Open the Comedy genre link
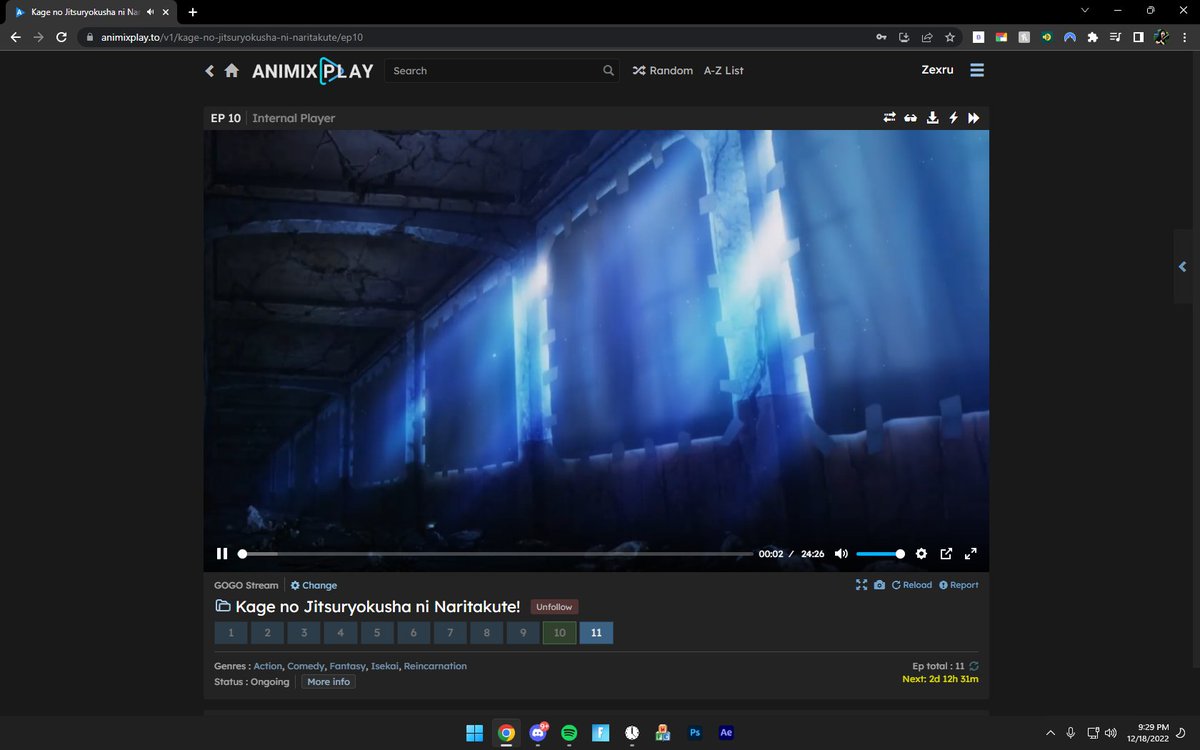Screen dimensions: 1200x750 [306, 666]
